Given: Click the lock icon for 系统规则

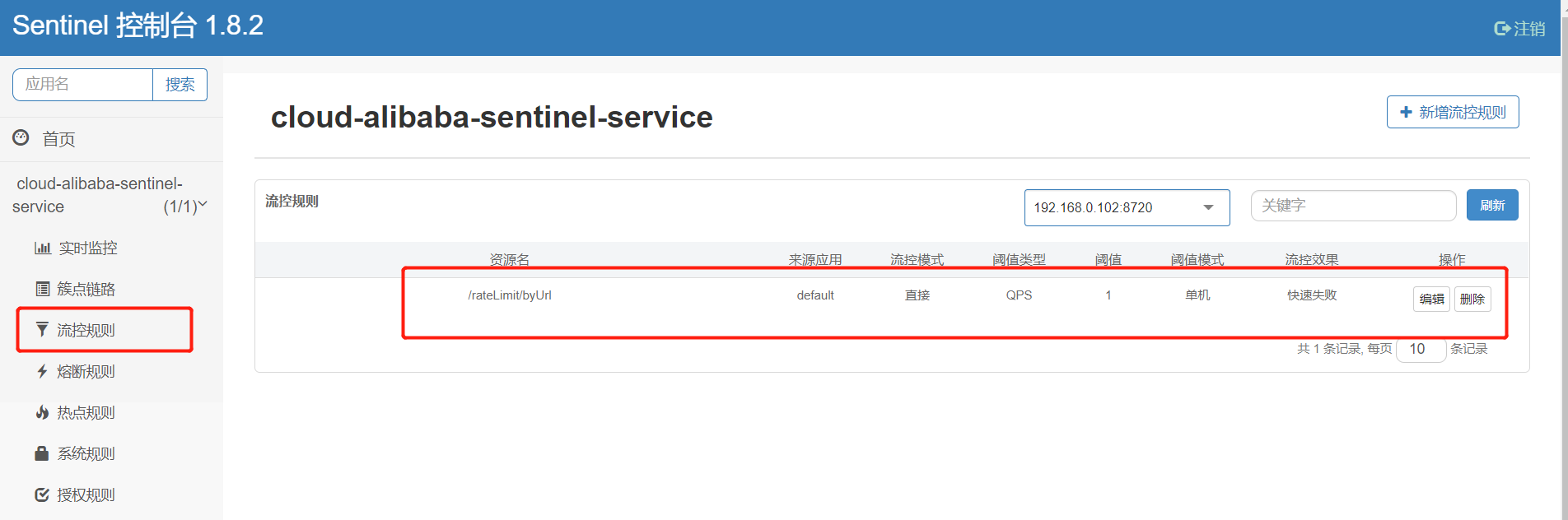Looking at the screenshot, I should tap(42, 453).
